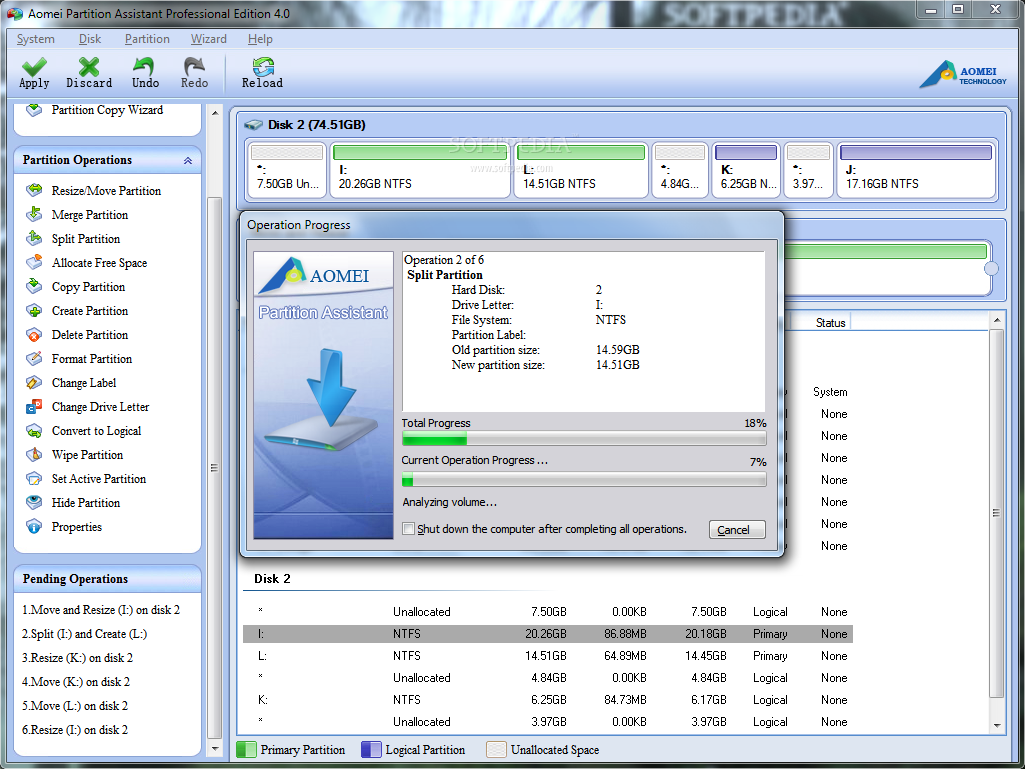
Task: Select pending operation Resize (K:) on disk 2
Action: point(77,658)
